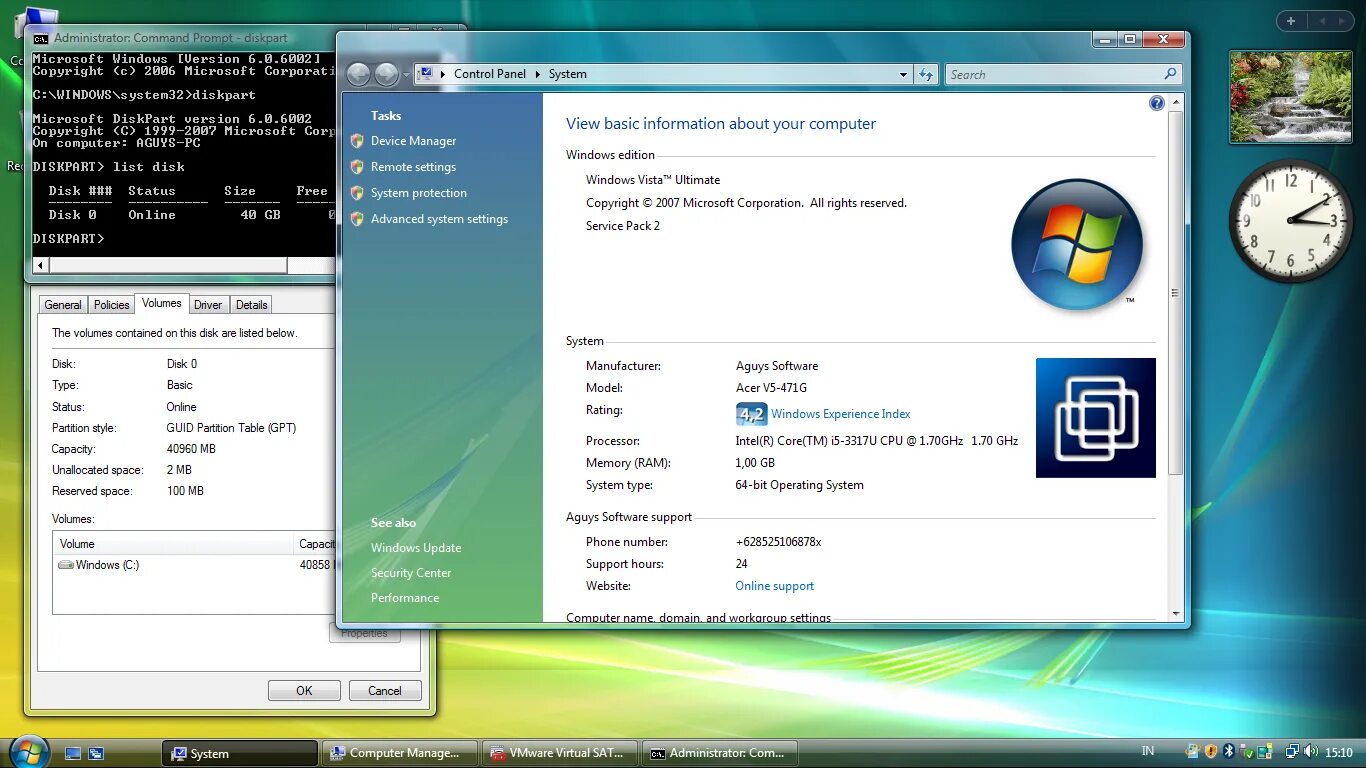The height and width of the screenshot is (768, 1366).
Task: Click Bluetooth tray icon
Action: (x=1229, y=751)
